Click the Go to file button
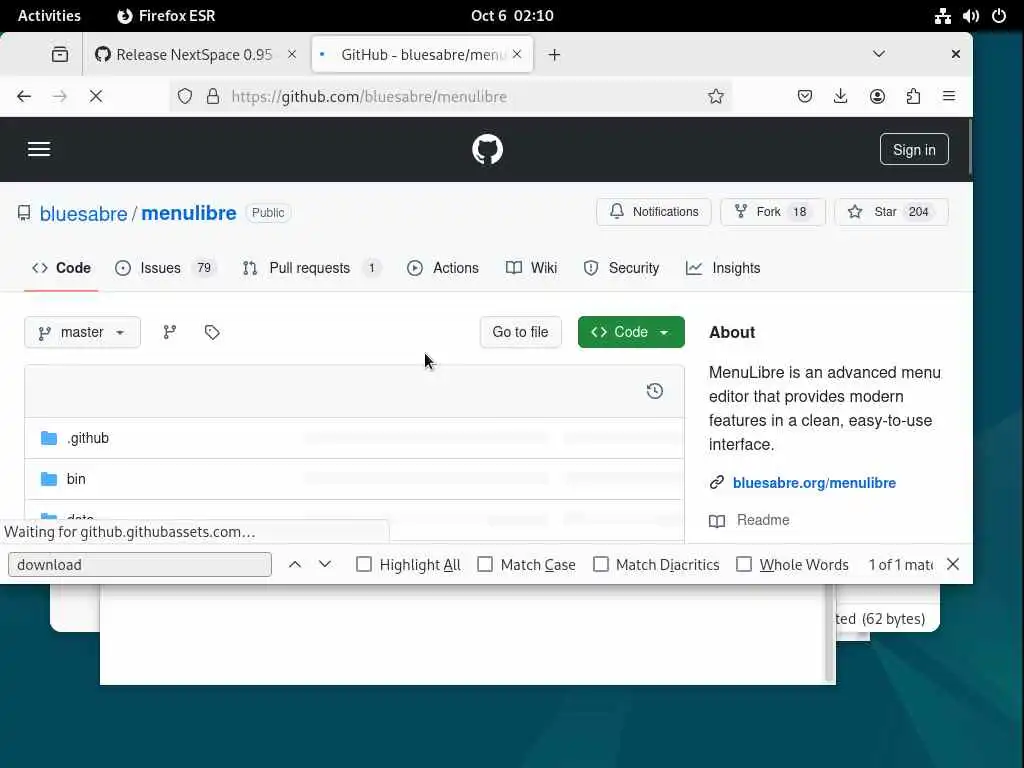This screenshot has width=1024, height=768. [x=520, y=332]
